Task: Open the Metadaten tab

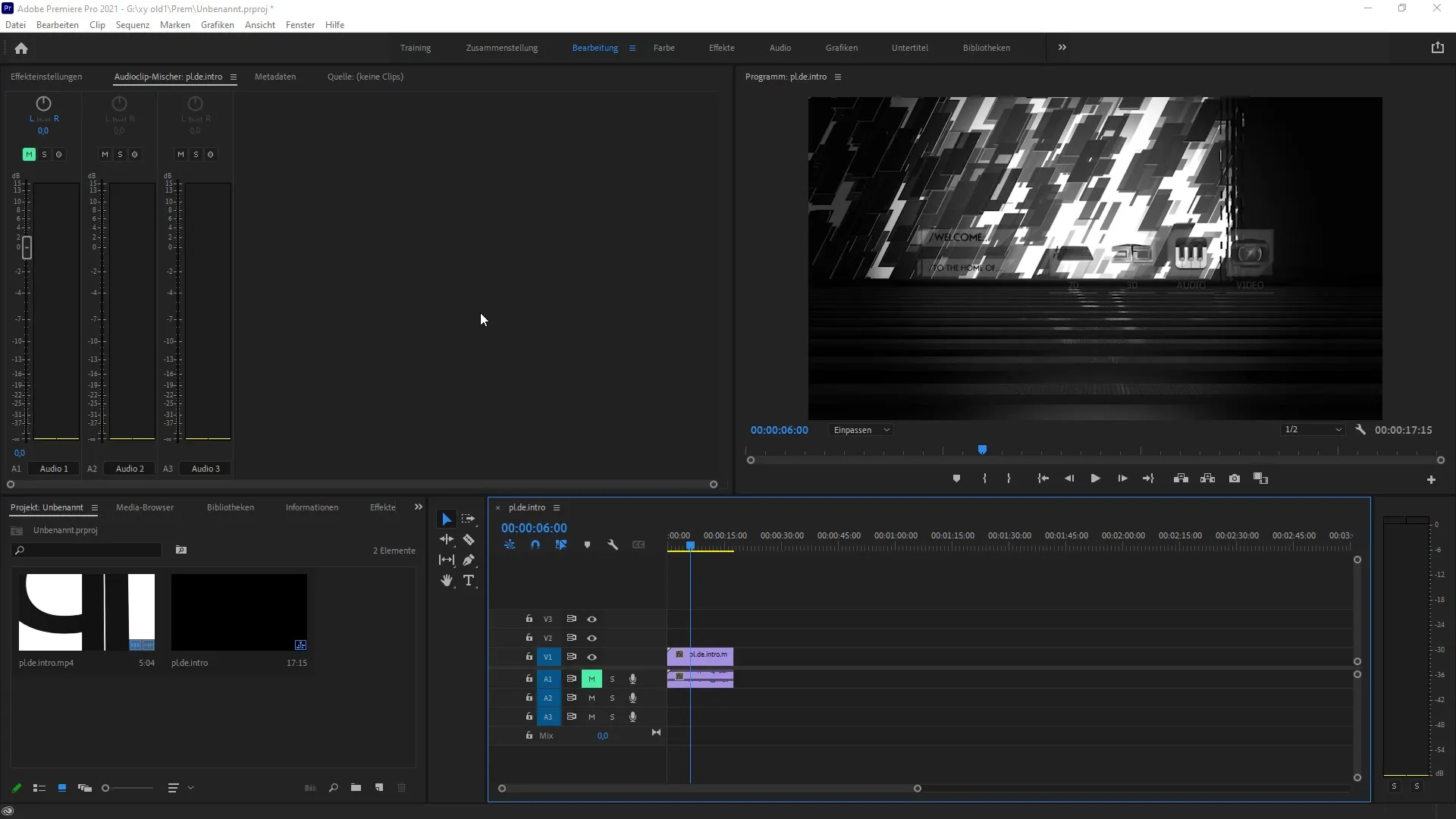Action: click(275, 77)
